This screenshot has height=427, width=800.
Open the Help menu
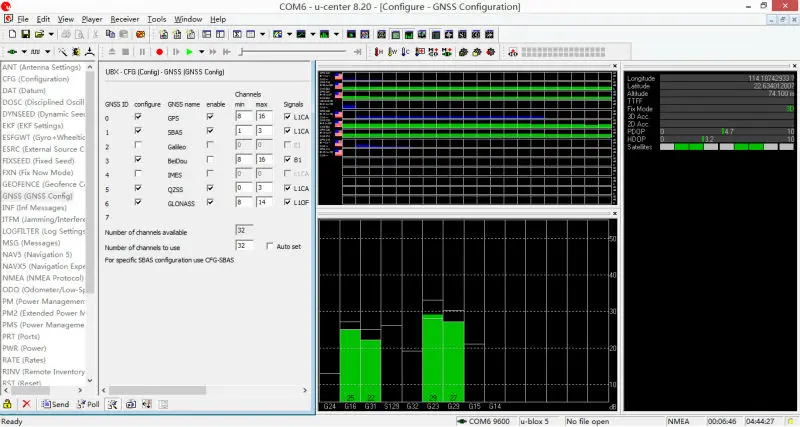[218, 19]
